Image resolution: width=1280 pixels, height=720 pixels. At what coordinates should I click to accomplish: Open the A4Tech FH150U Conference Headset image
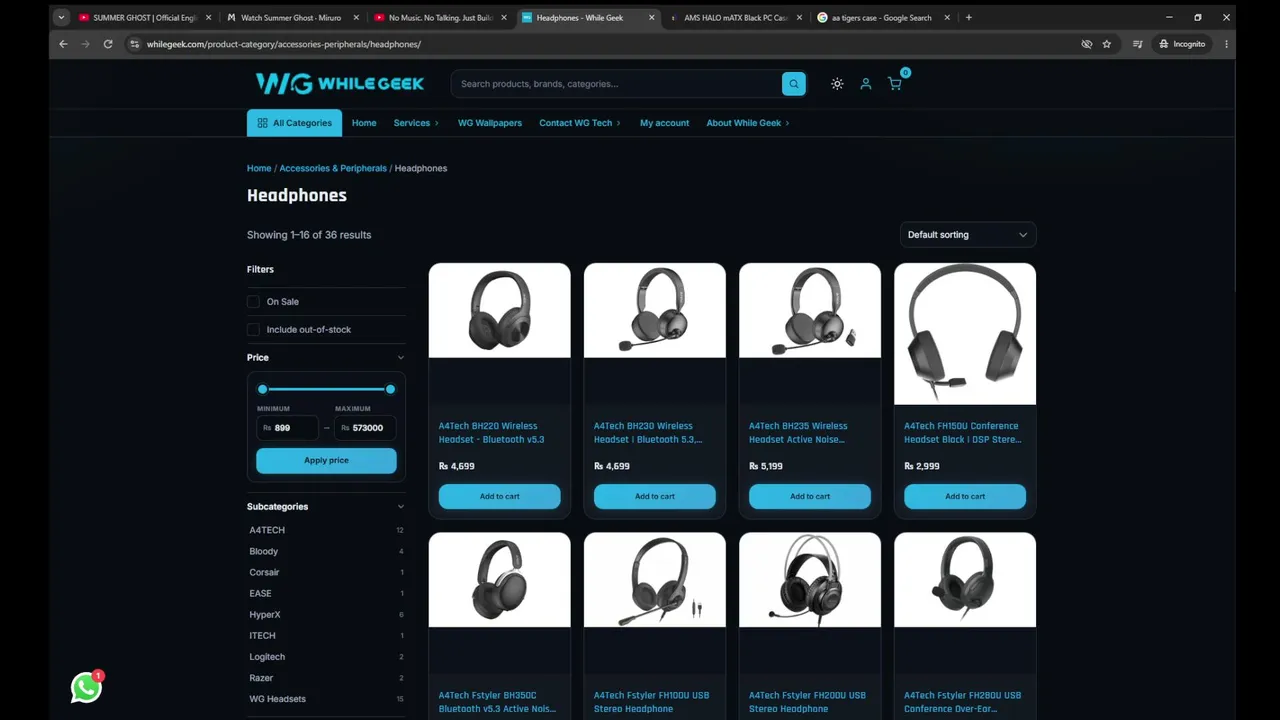pyautogui.click(x=965, y=334)
